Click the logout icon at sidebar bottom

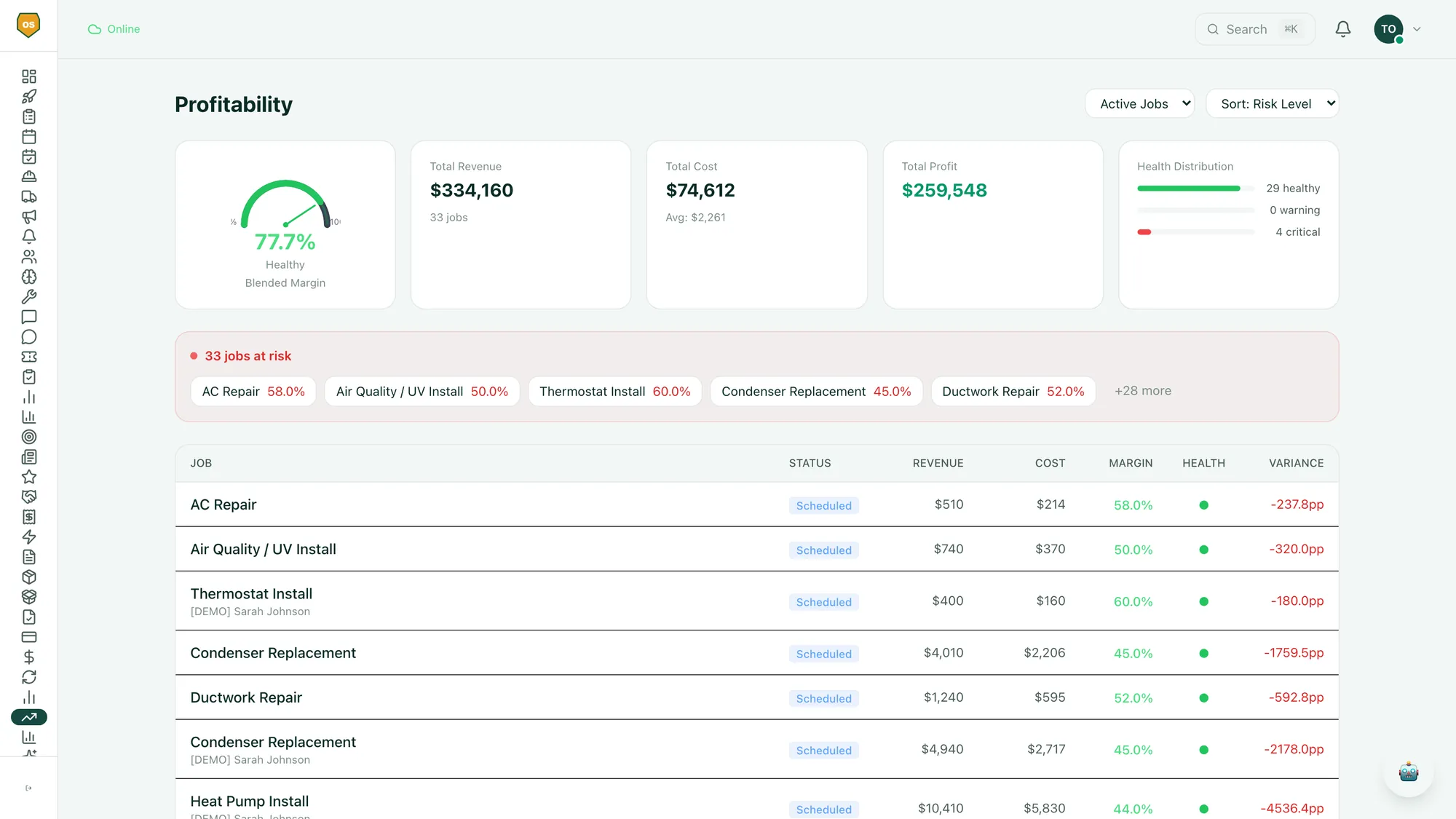click(28, 788)
